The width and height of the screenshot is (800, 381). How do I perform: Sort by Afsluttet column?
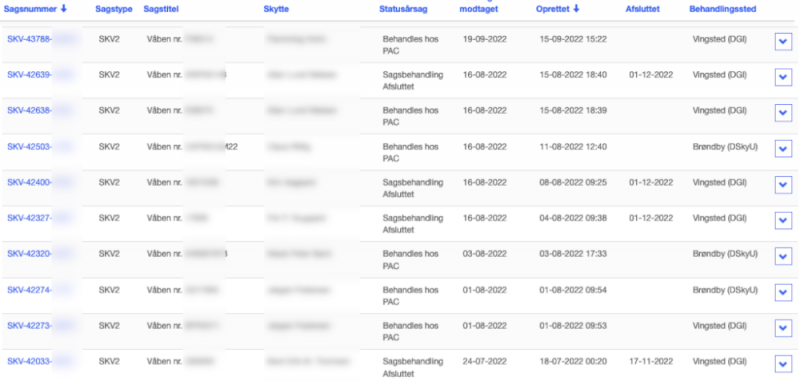[x=642, y=9]
